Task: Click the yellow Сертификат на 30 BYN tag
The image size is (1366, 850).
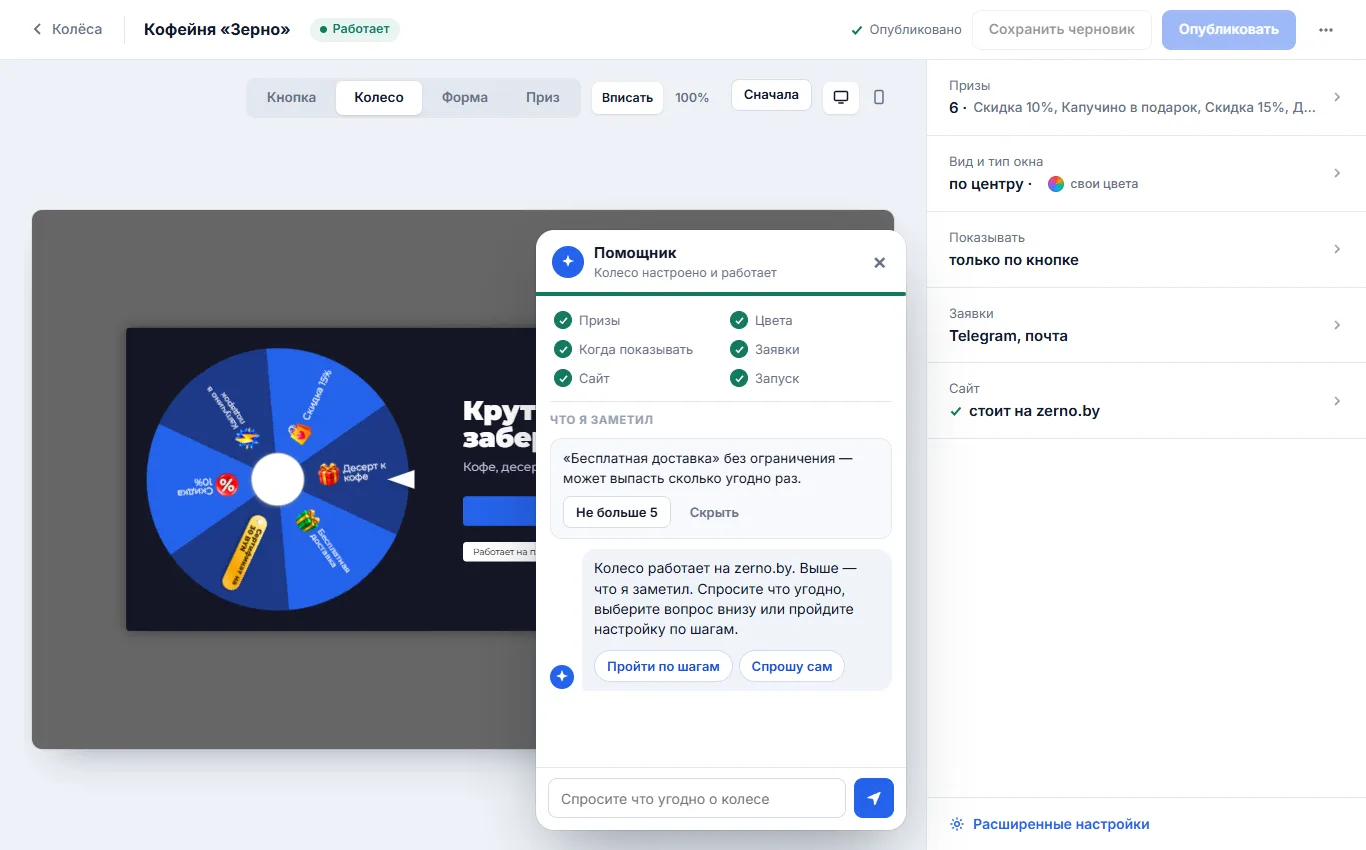Action: click(245, 552)
